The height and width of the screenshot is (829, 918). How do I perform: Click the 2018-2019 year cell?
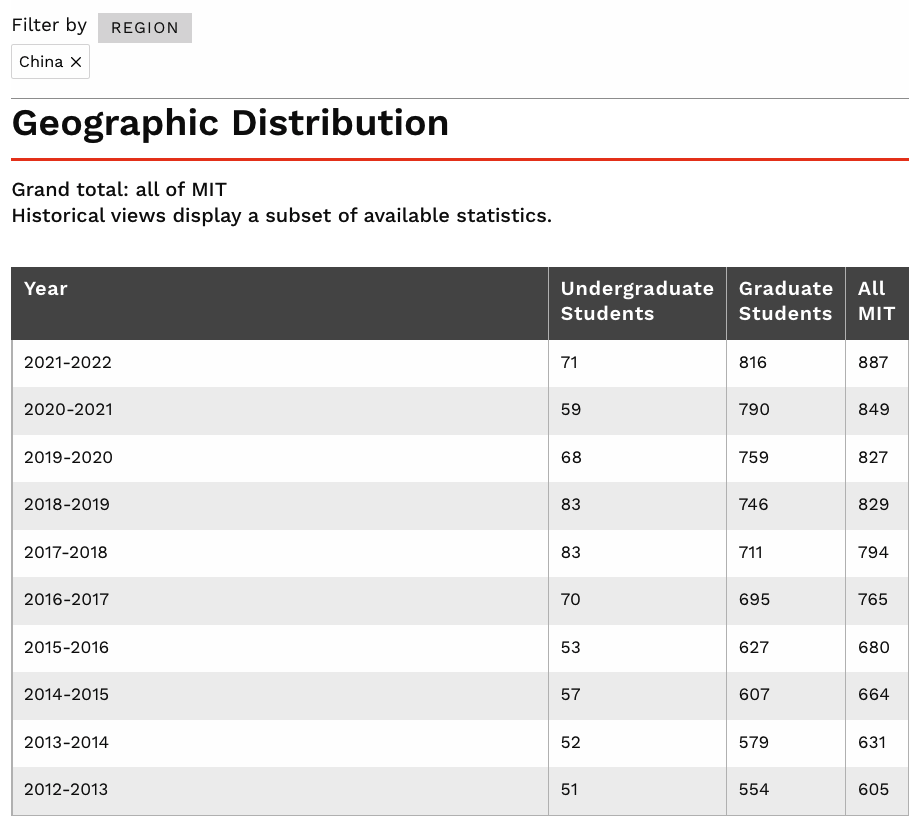67,505
